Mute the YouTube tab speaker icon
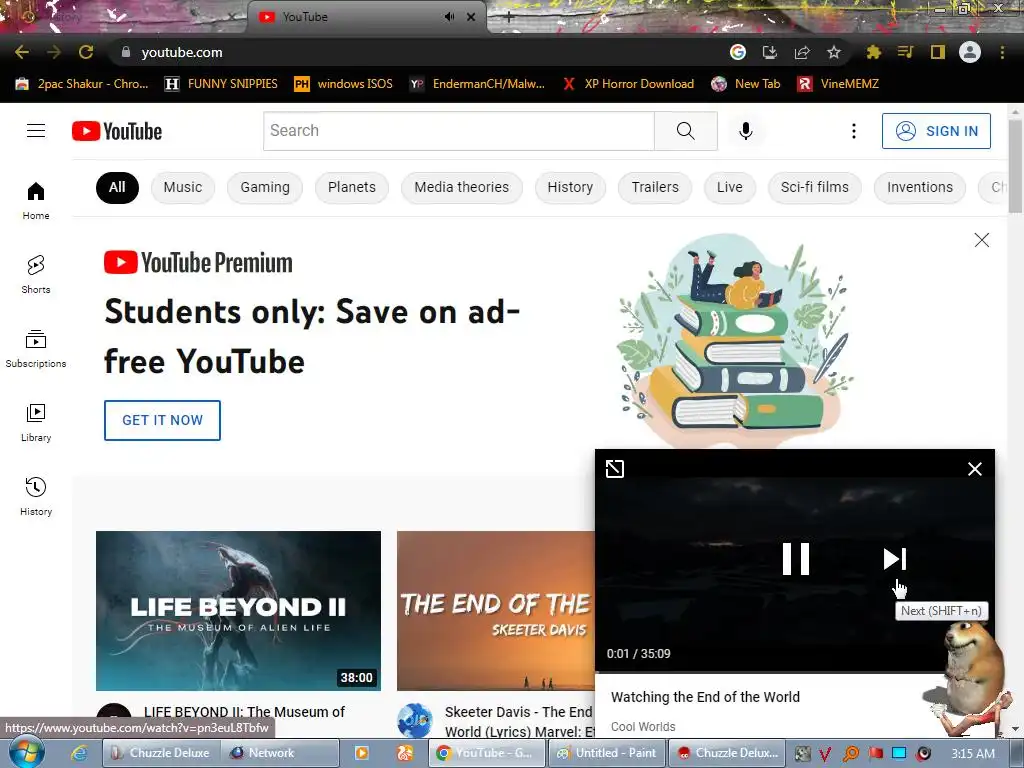 click(449, 17)
